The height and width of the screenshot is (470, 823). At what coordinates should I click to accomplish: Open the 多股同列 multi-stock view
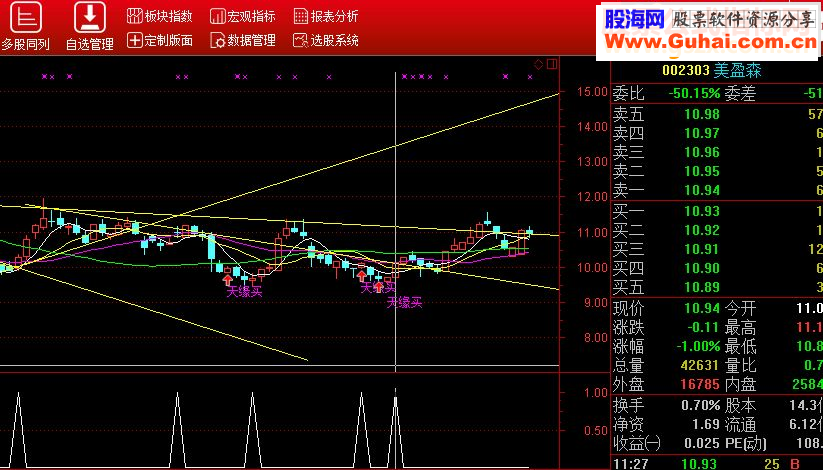tap(25, 26)
